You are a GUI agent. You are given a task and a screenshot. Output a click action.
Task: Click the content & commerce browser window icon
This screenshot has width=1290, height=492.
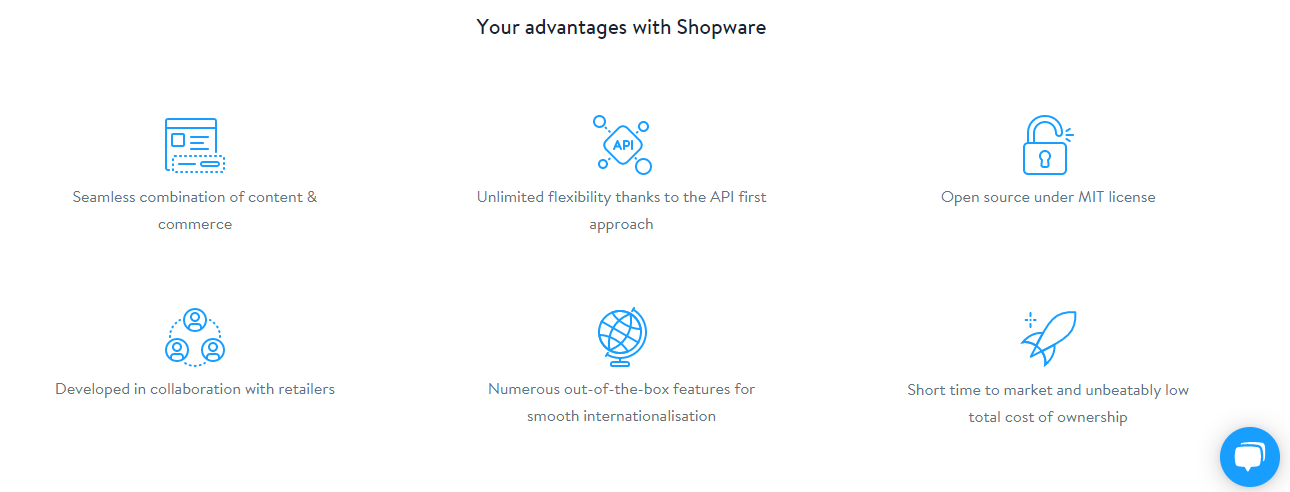(x=195, y=146)
